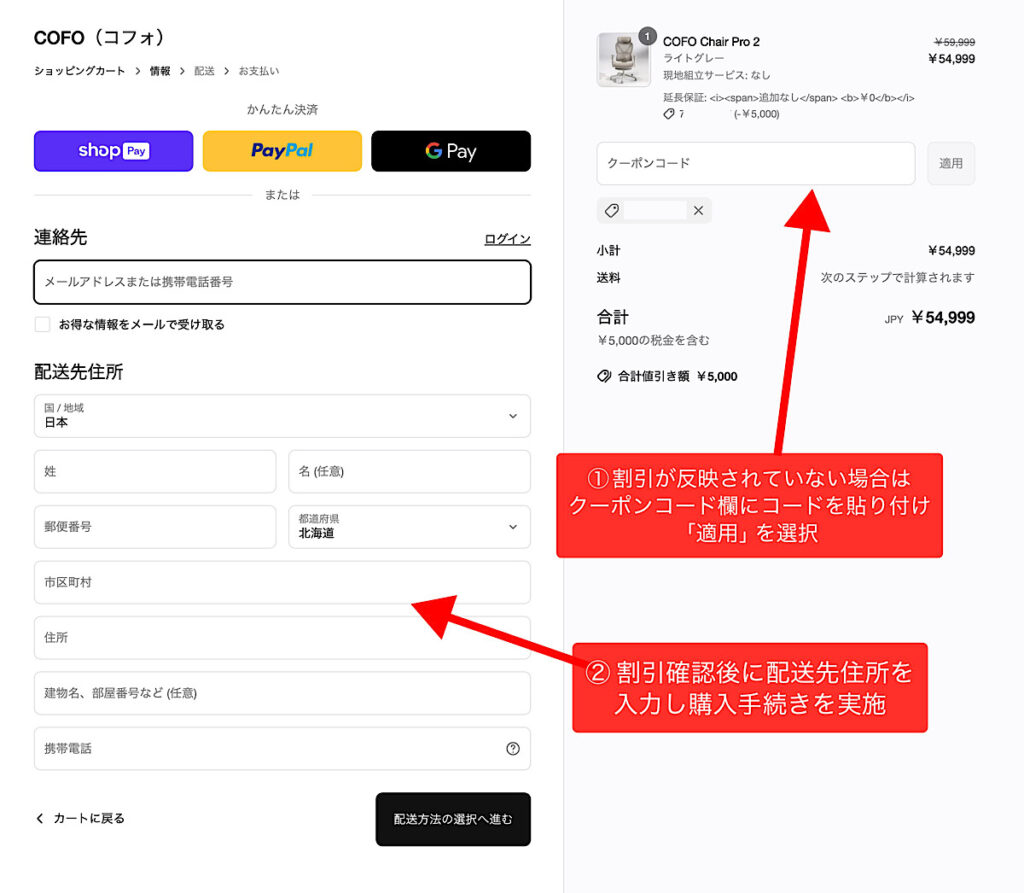
Task: Focus the email or phone number field
Action: coord(282,282)
